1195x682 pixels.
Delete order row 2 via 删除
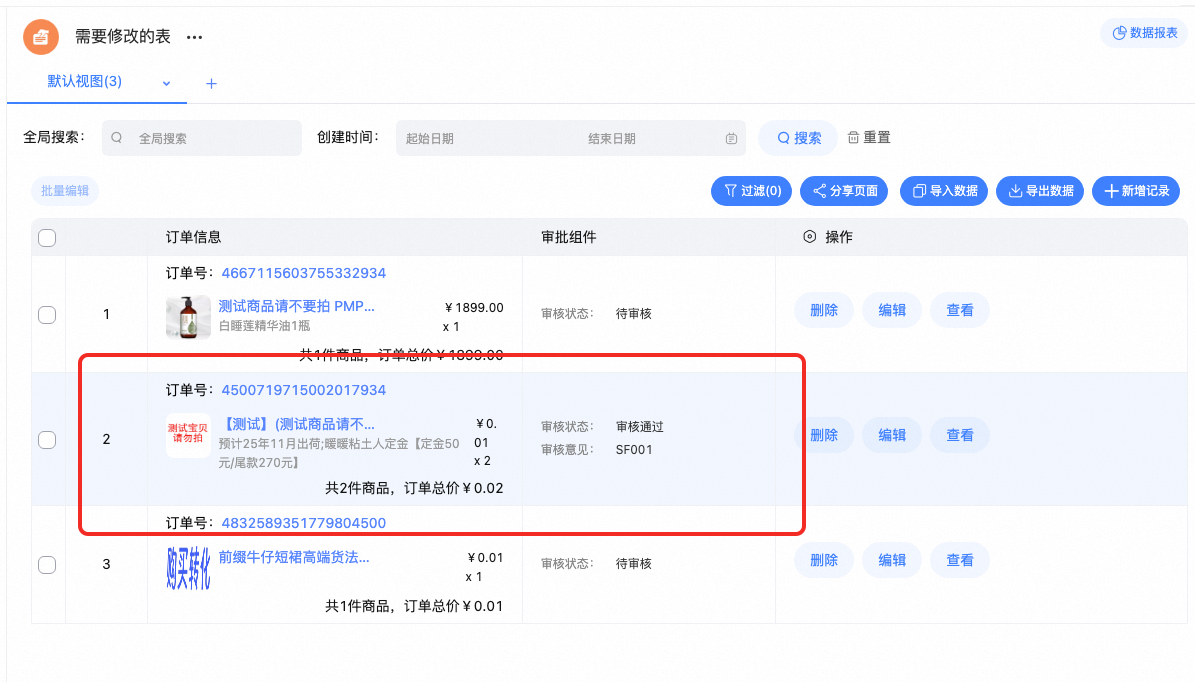(823, 436)
